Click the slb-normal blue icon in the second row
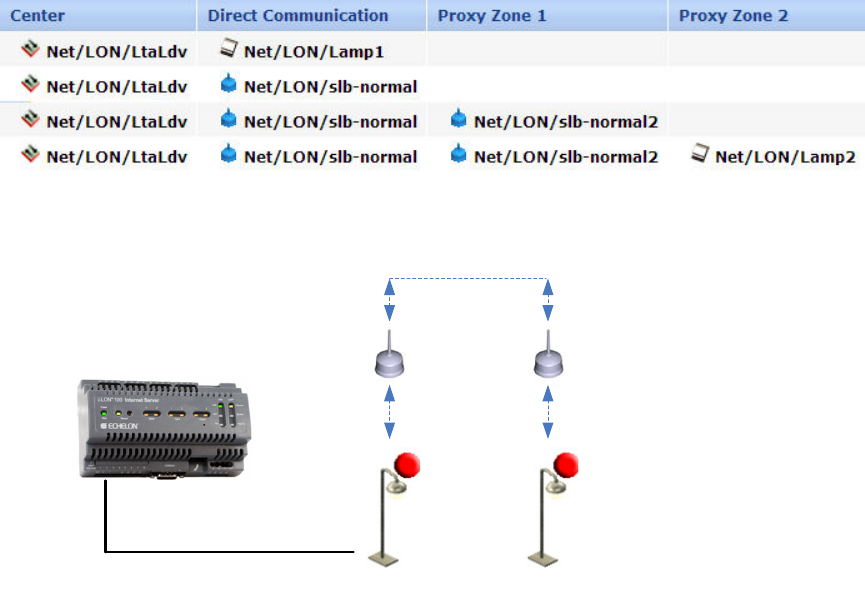This screenshot has width=865, height=594. pyautogui.click(x=228, y=84)
